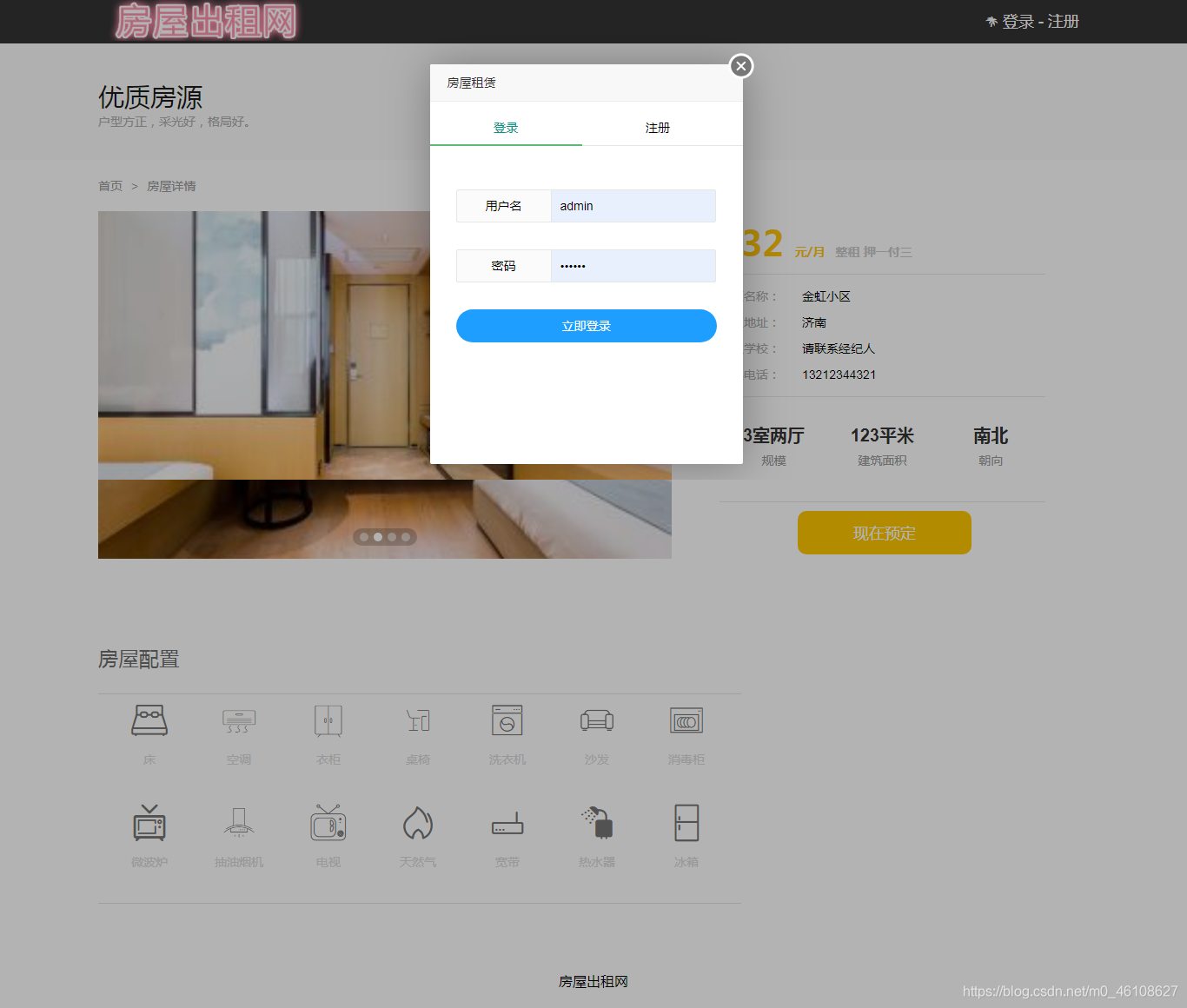Click the 天然气 gas flame icon
1187x1008 pixels.
418,823
